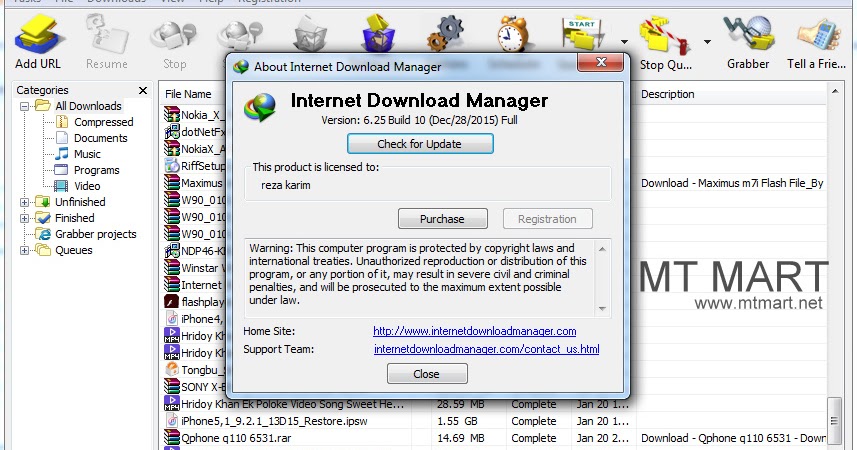The image size is (857, 450).
Task: Open the Support Team contact_us.html link
Action: tap(486, 349)
